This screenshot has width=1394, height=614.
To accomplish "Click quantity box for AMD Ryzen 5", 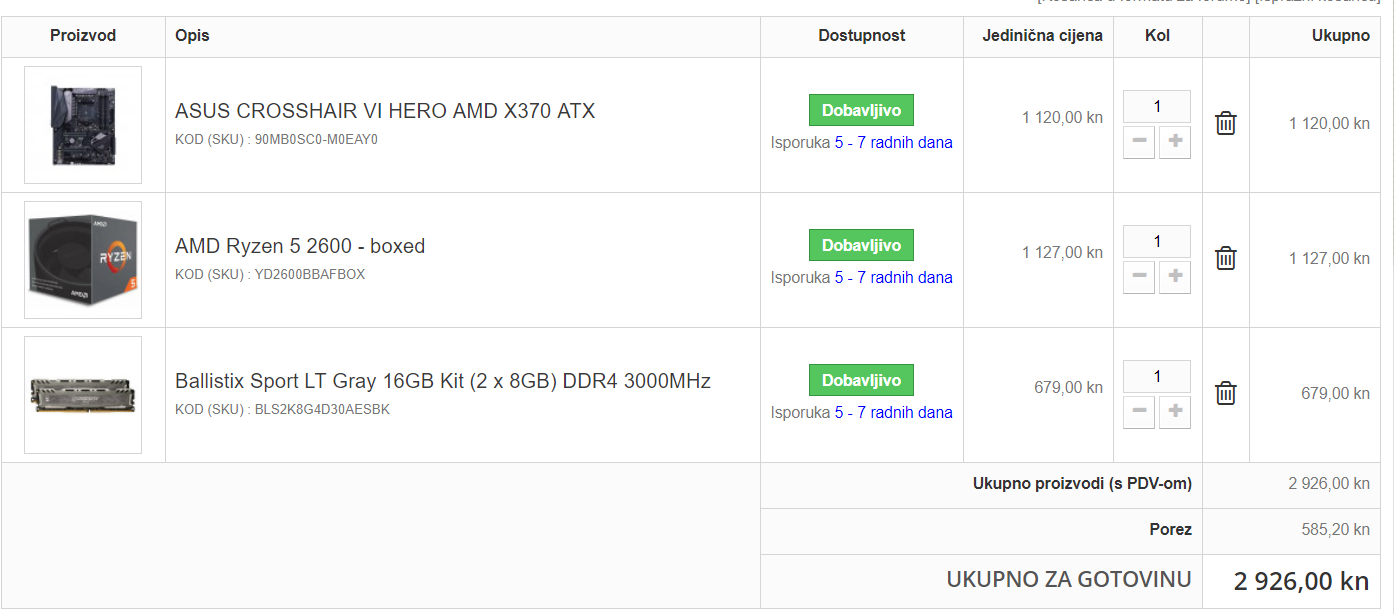I will tap(1157, 242).
